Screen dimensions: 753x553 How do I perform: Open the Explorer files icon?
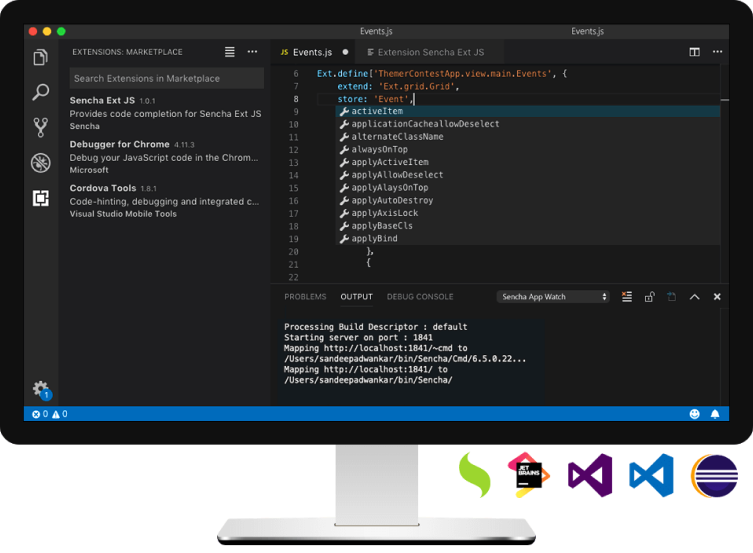(41, 57)
